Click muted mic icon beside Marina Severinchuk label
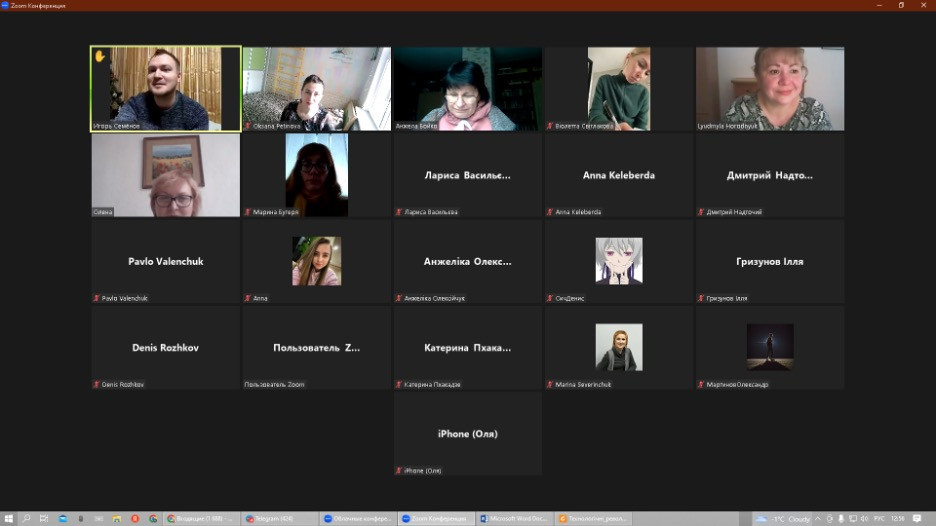This screenshot has width=936, height=526. (x=550, y=384)
